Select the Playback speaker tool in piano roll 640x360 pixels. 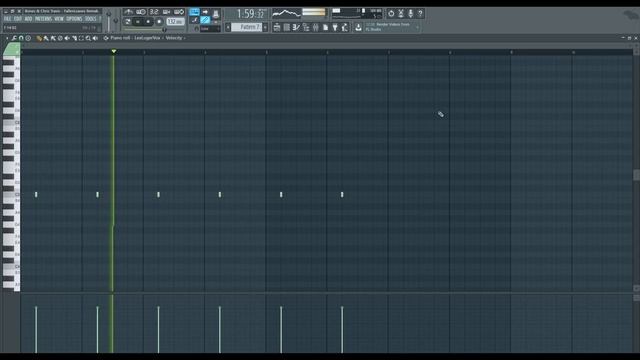pos(95,38)
